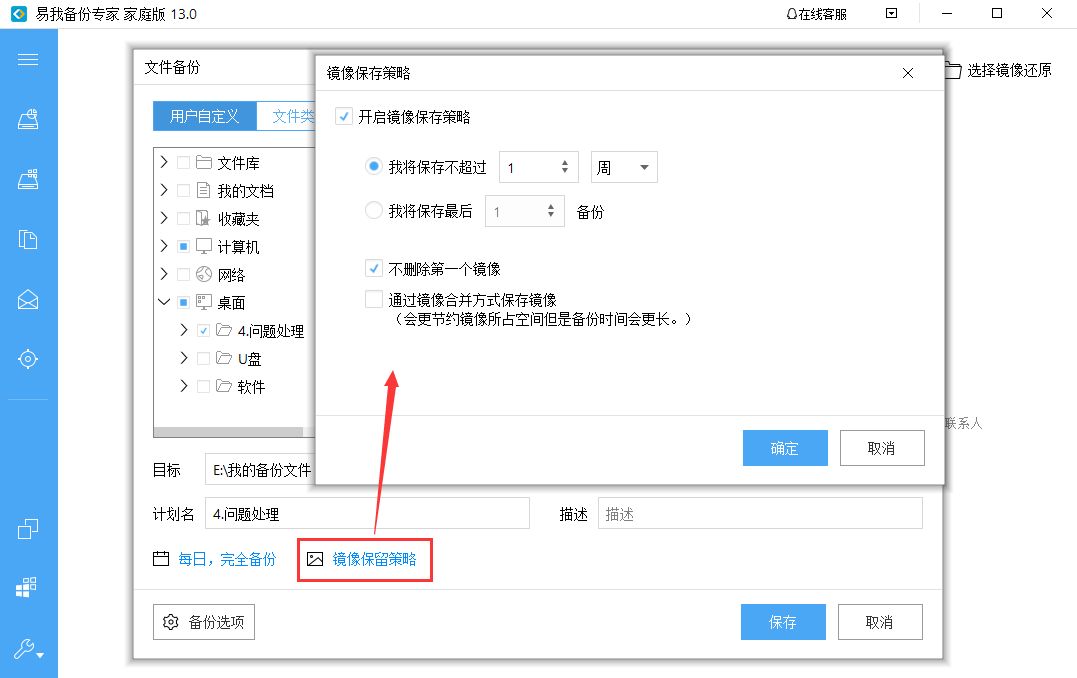1077x678 pixels.
Task: Click the 描述 input field
Action: (x=760, y=513)
